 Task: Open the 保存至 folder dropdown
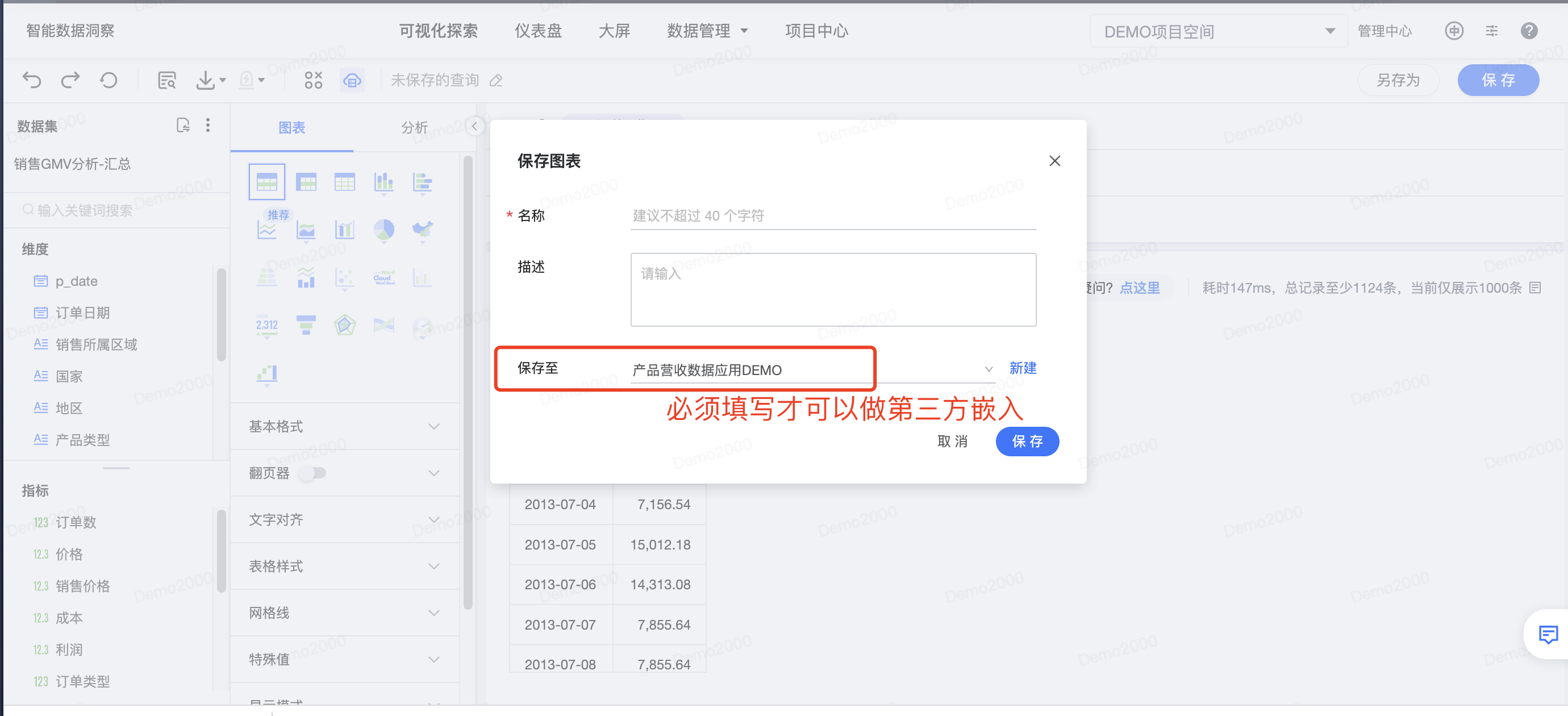coord(812,369)
